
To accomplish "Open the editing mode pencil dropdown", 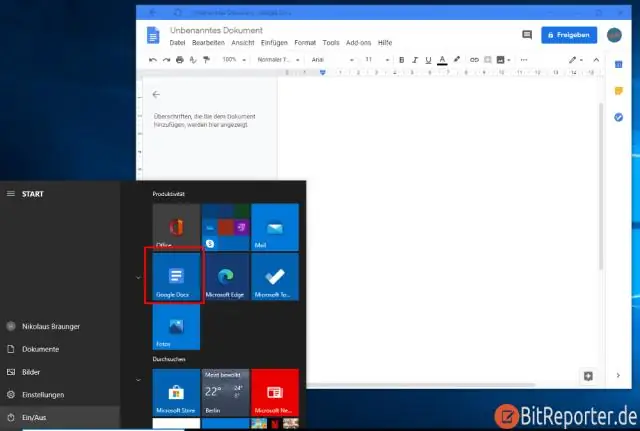I will click(576, 60).
